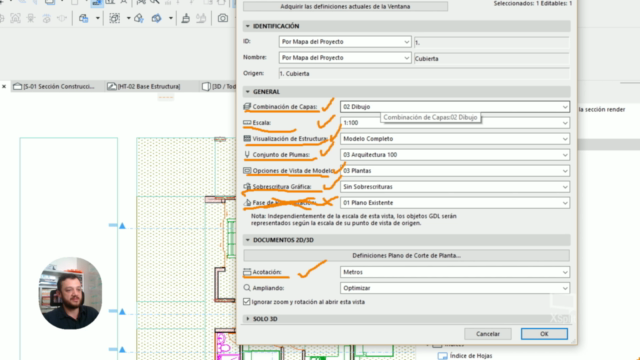The height and width of the screenshot is (360, 640).
Task: Click 'la sección render' text behind the dialog
Action: pos(602,109)
